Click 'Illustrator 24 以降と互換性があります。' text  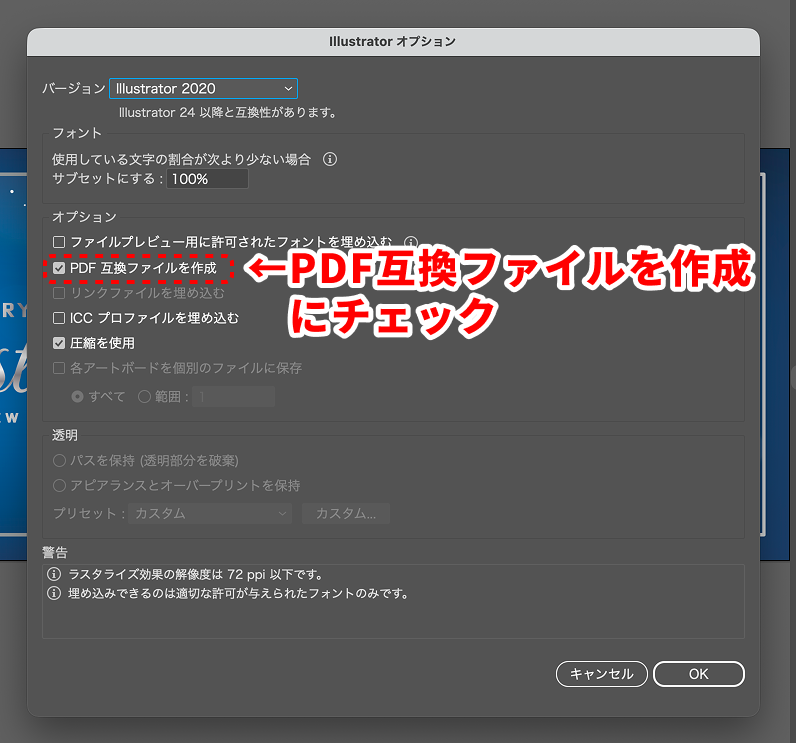[x=228, y=113]
